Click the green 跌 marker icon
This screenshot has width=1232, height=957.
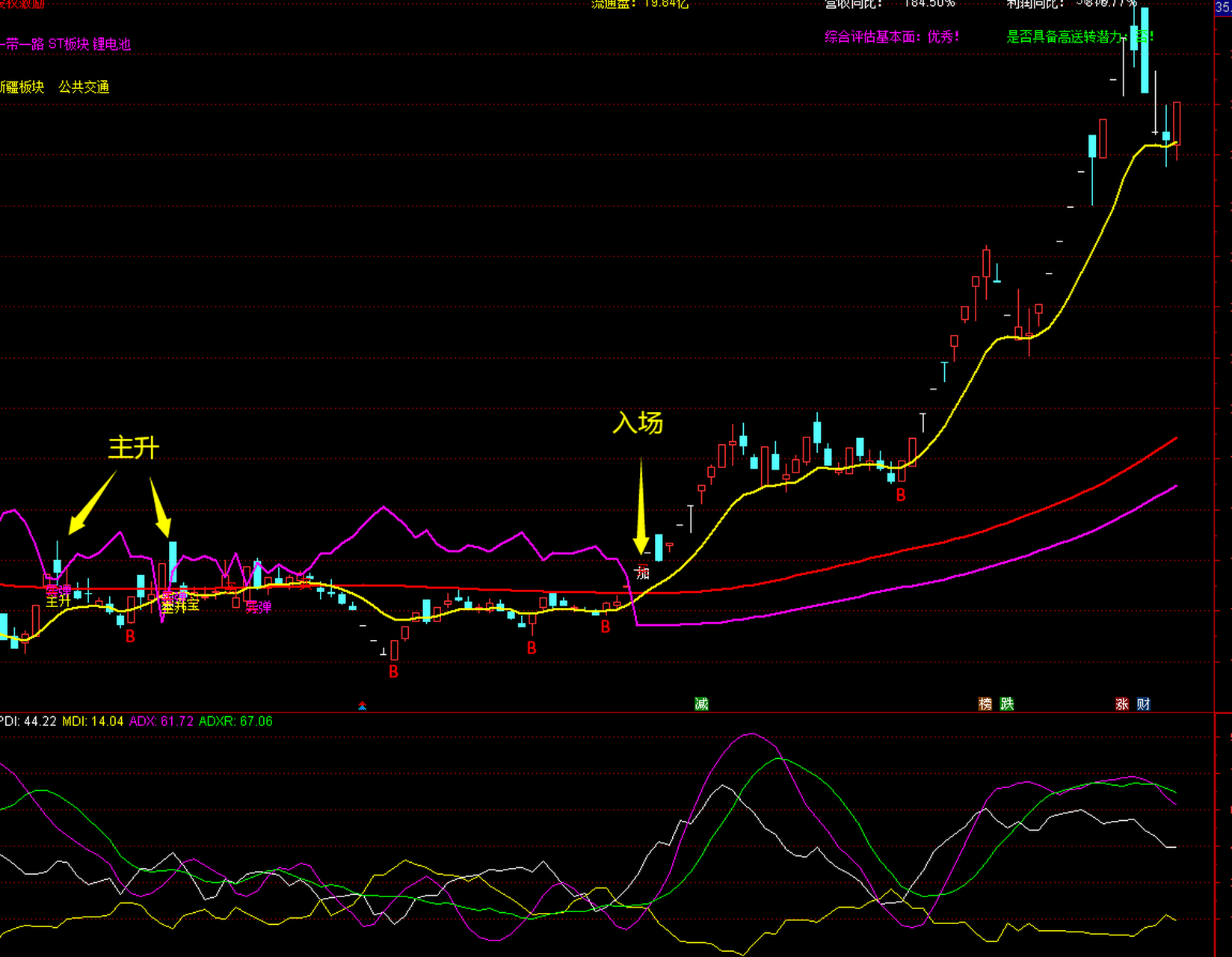[x=1007, y=704]
